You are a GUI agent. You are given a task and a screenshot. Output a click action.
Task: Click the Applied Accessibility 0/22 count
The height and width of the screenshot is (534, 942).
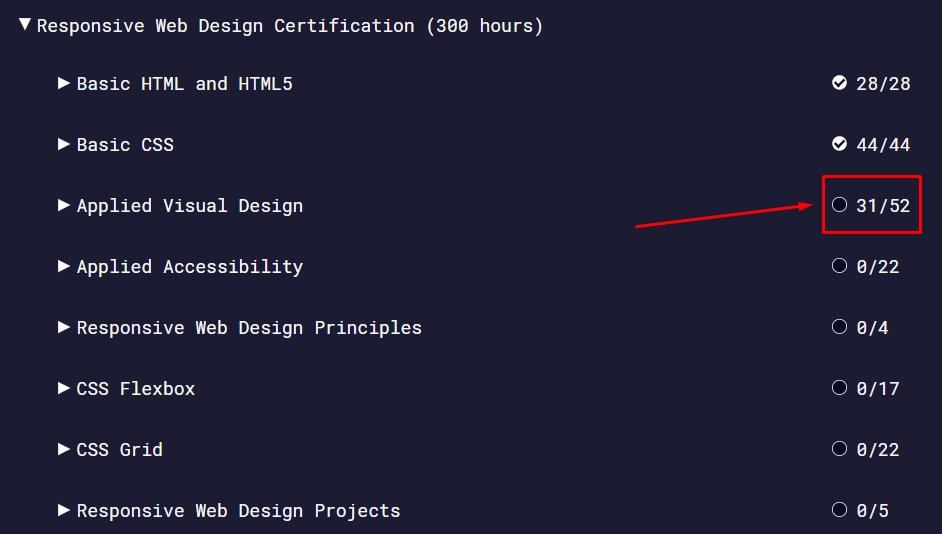pos(878,267)
